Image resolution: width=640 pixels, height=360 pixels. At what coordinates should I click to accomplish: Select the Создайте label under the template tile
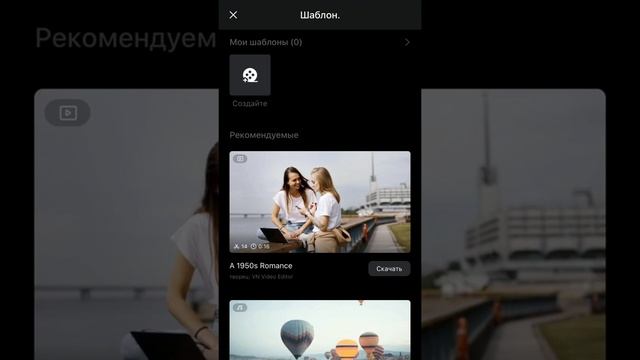click(250, 104)
